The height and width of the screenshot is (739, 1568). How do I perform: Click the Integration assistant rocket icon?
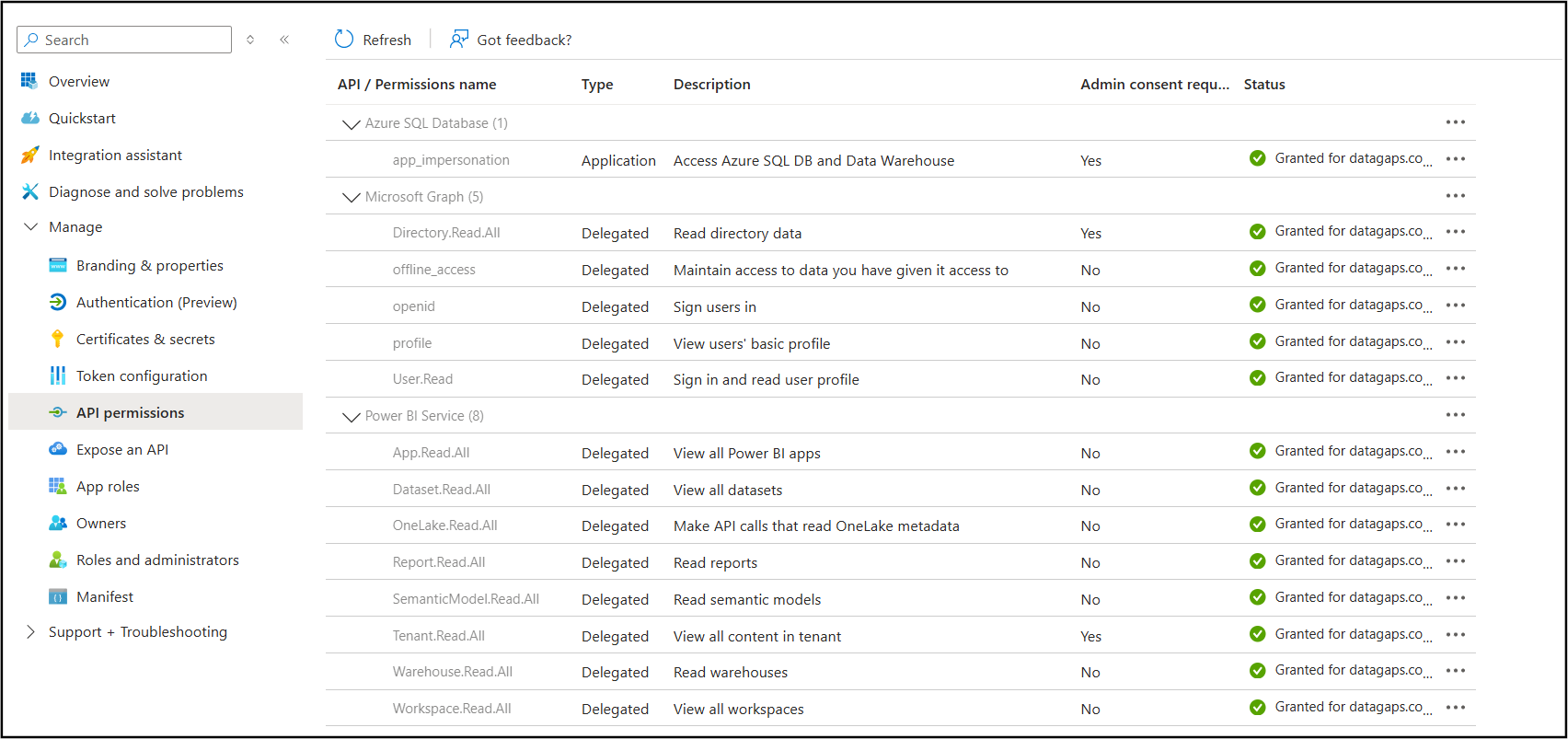click(30, 155)
